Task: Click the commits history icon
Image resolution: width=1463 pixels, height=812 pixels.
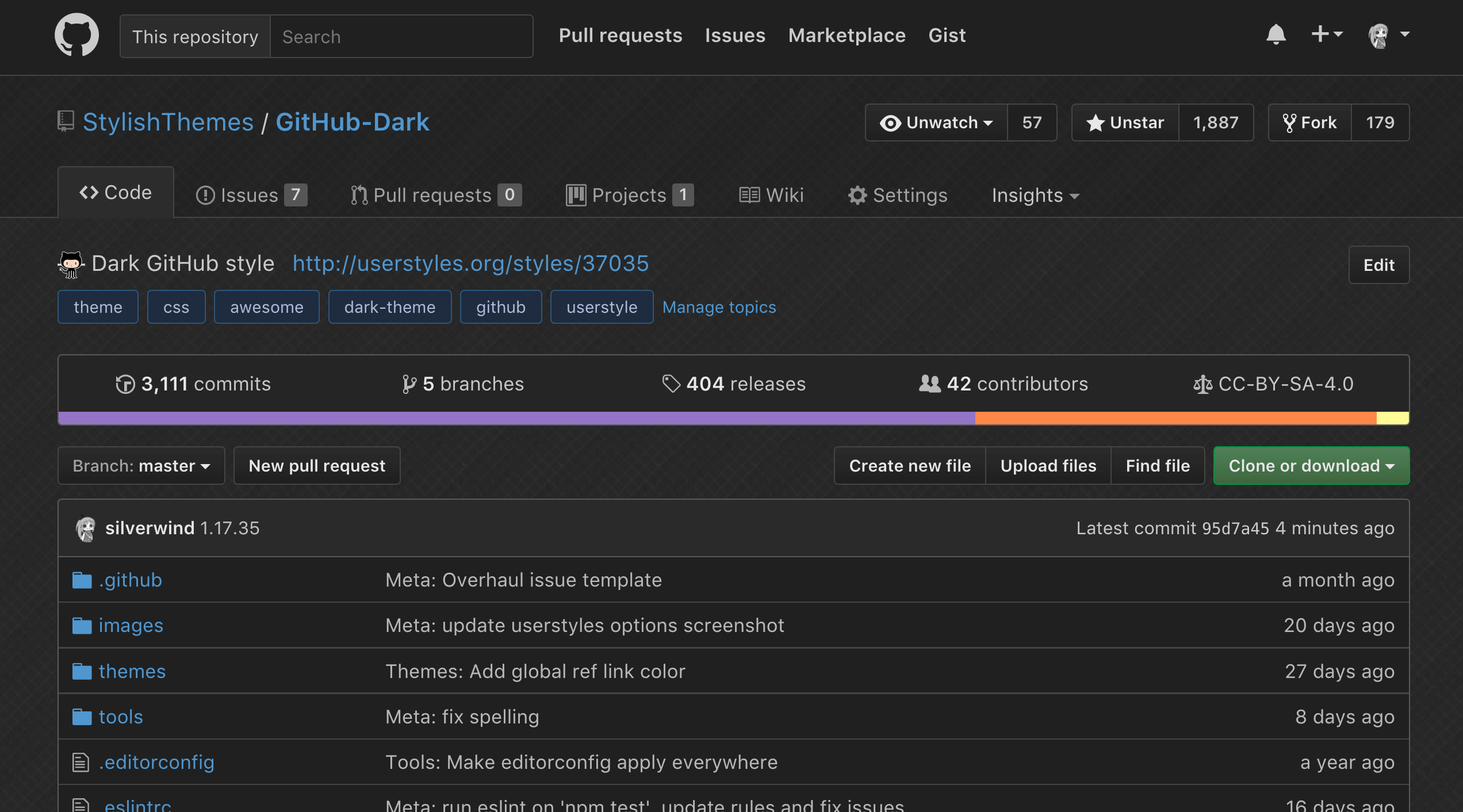Action: click(x=126, y=384)
